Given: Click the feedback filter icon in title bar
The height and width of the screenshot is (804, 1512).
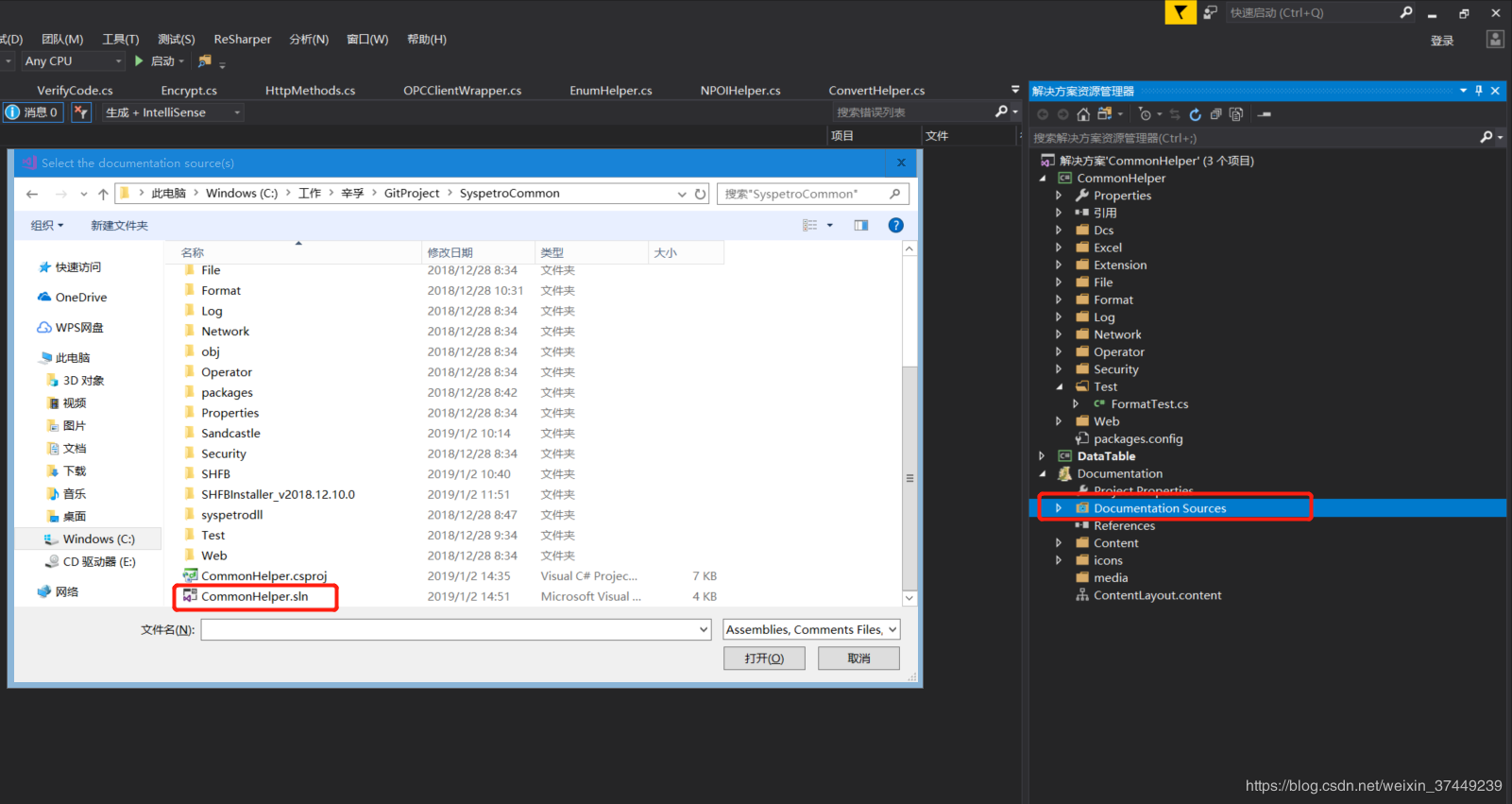Looking at the screenshot, I should [1181, 12].
